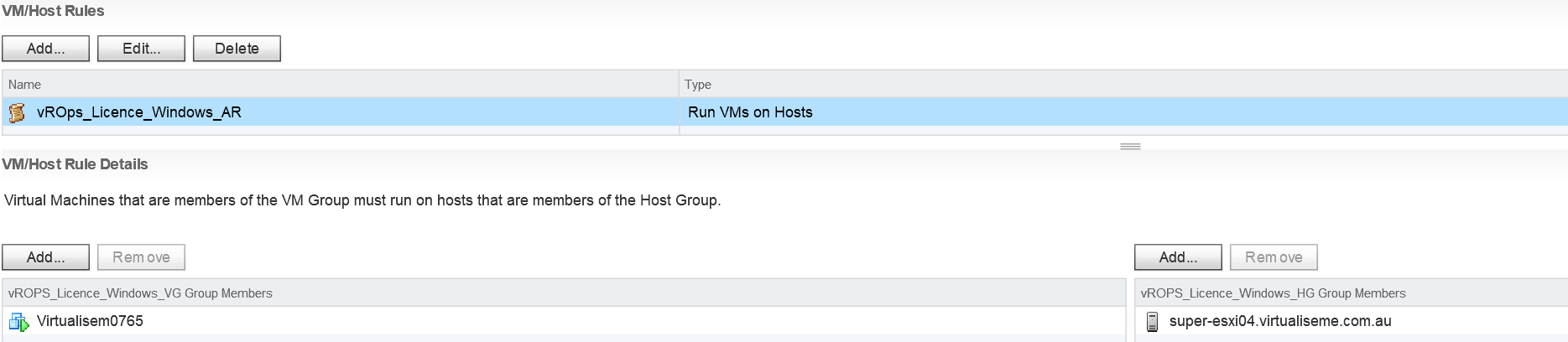Screen dimensions: 1568x342
Task: Click the super-esxi04 host server icon
Action: click(x=1152, y=322)
